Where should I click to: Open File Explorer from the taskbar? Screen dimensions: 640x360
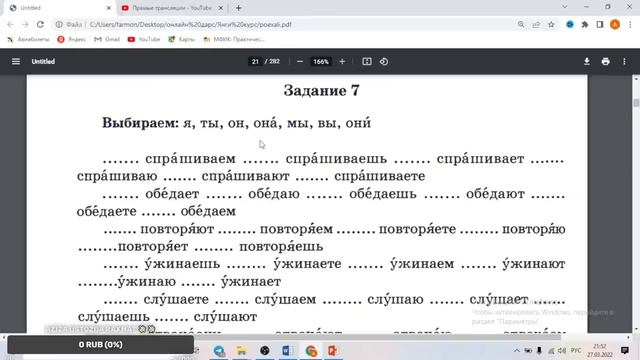[x=242, y=351]
